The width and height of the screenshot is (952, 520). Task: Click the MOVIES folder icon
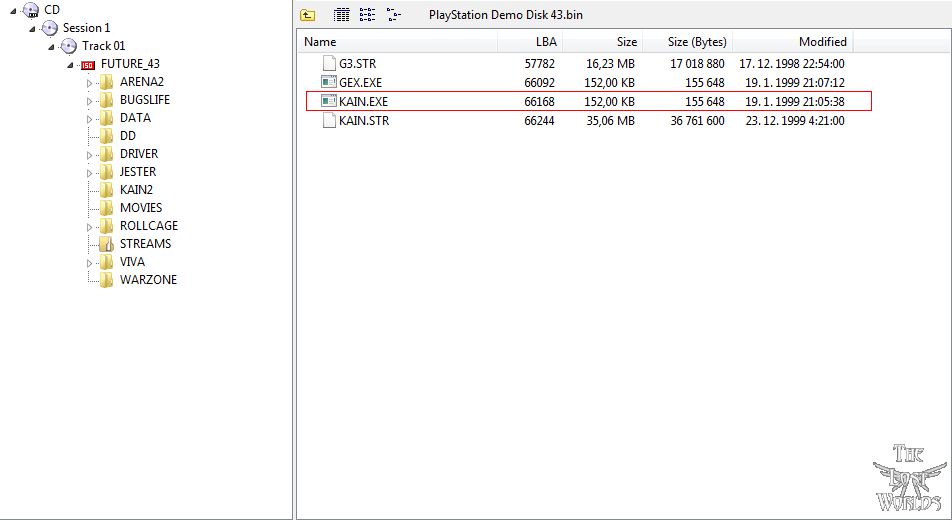pyautogui.click(x=106, y=208)
